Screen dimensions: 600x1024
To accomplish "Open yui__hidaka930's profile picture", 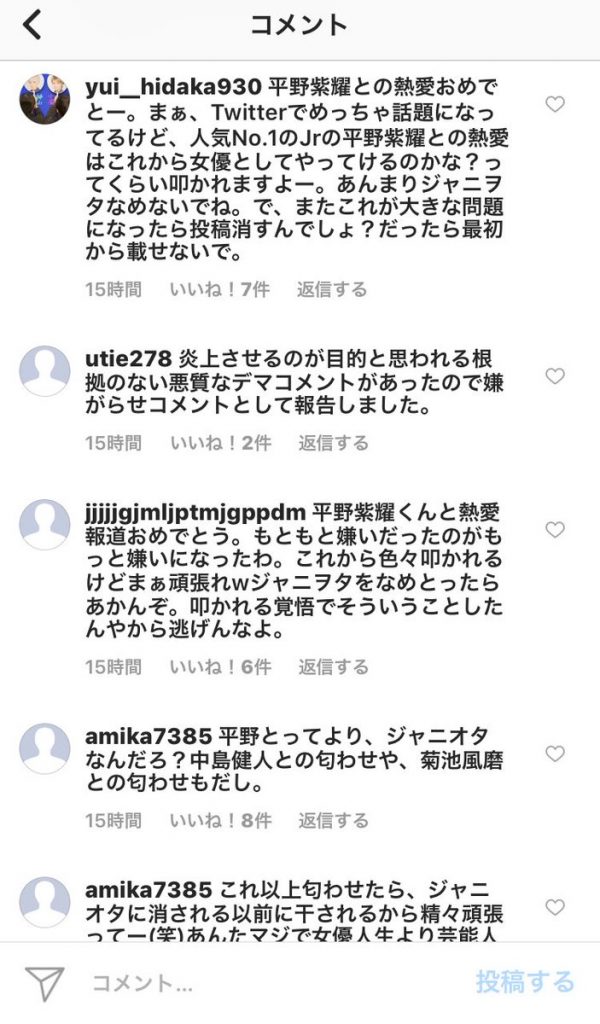I will [44, 99].
